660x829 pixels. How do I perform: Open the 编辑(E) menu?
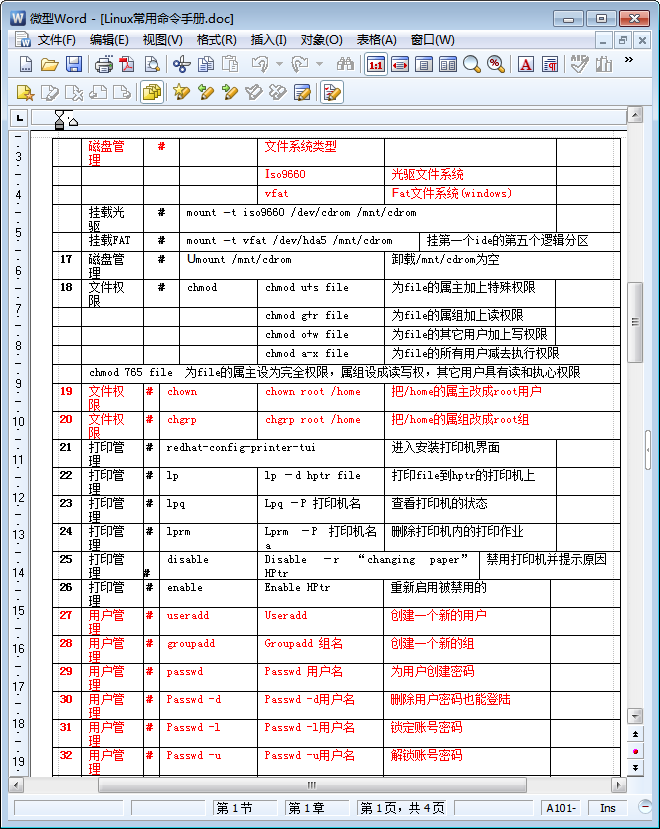[109, 40]
